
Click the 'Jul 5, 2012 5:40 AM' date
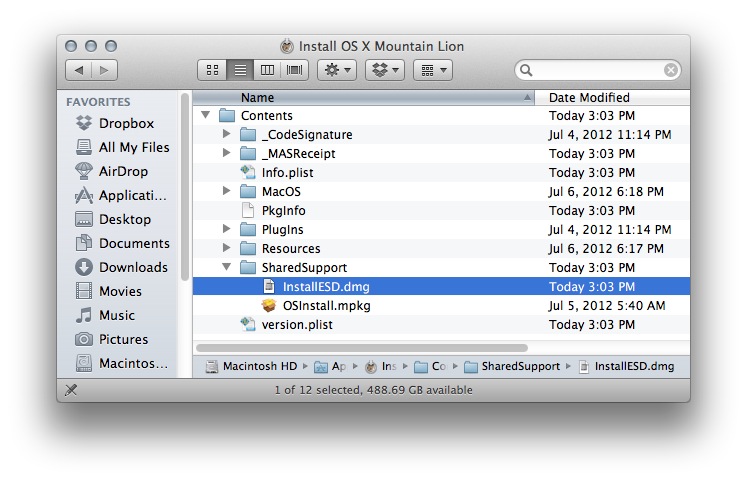click(x=607, y=306)
